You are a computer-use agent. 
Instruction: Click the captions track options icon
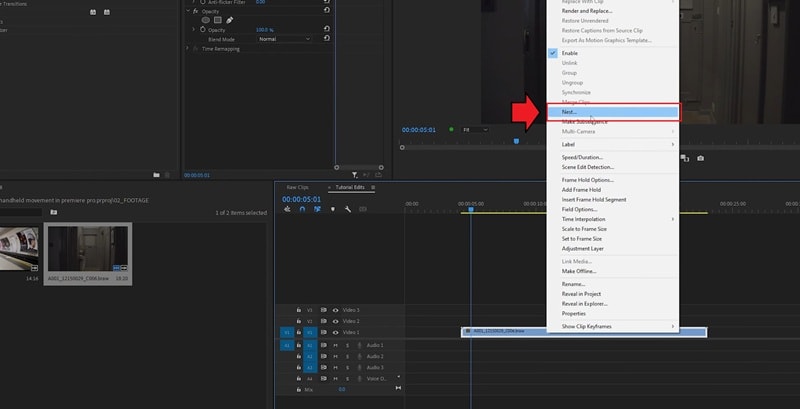tap(363, 209)
